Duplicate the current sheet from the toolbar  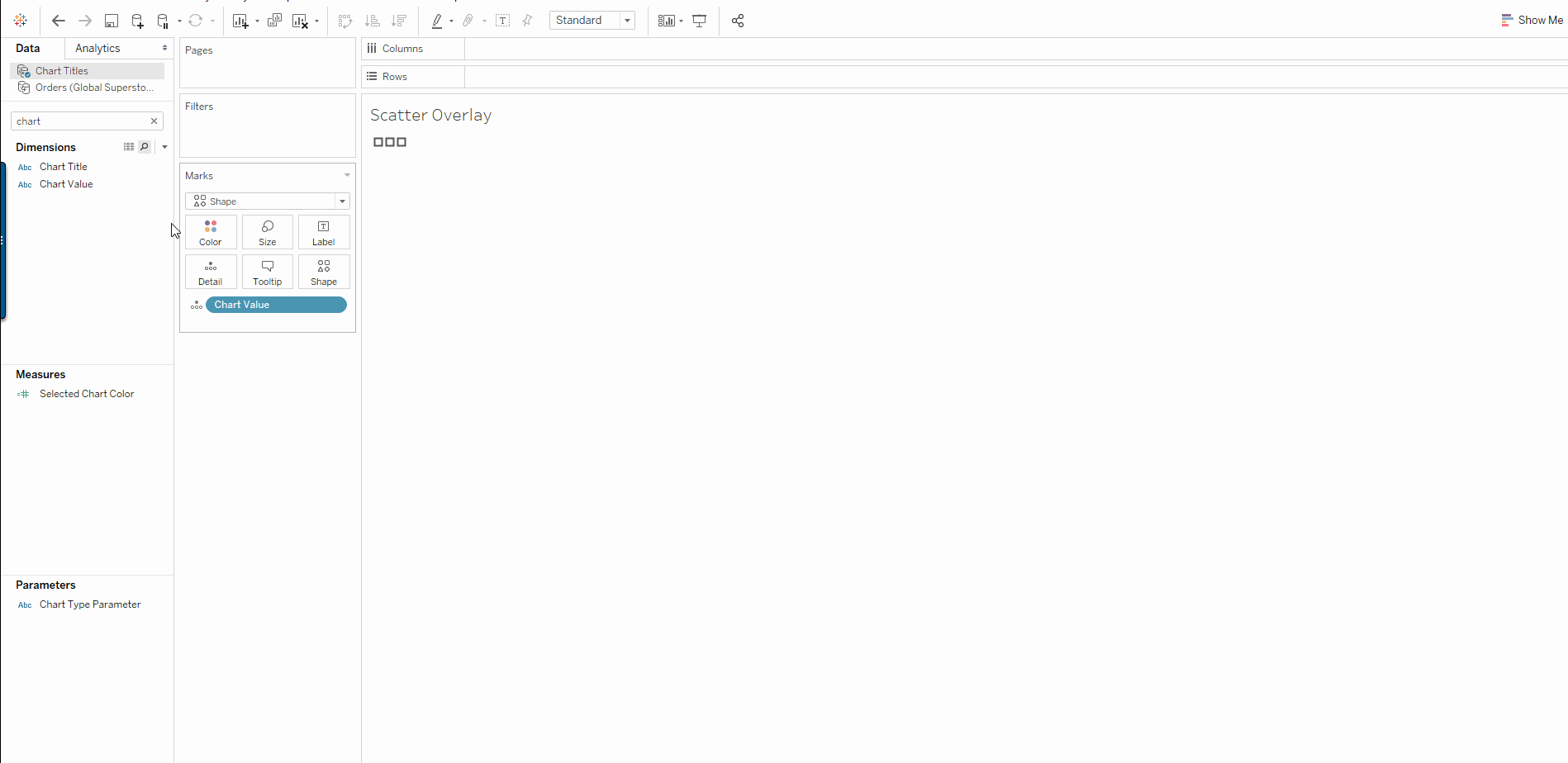click(274, 21)
